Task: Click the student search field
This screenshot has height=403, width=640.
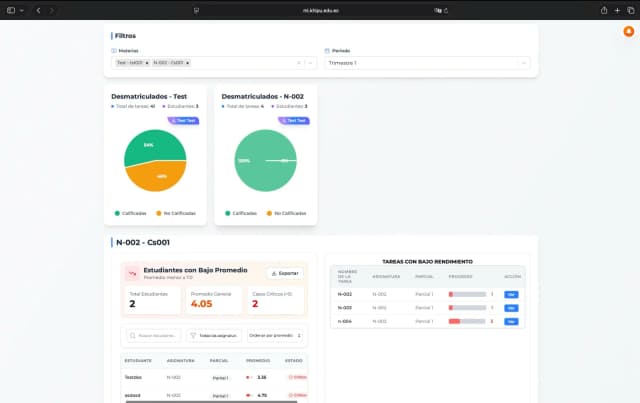Action: click(x=153, y=336)
